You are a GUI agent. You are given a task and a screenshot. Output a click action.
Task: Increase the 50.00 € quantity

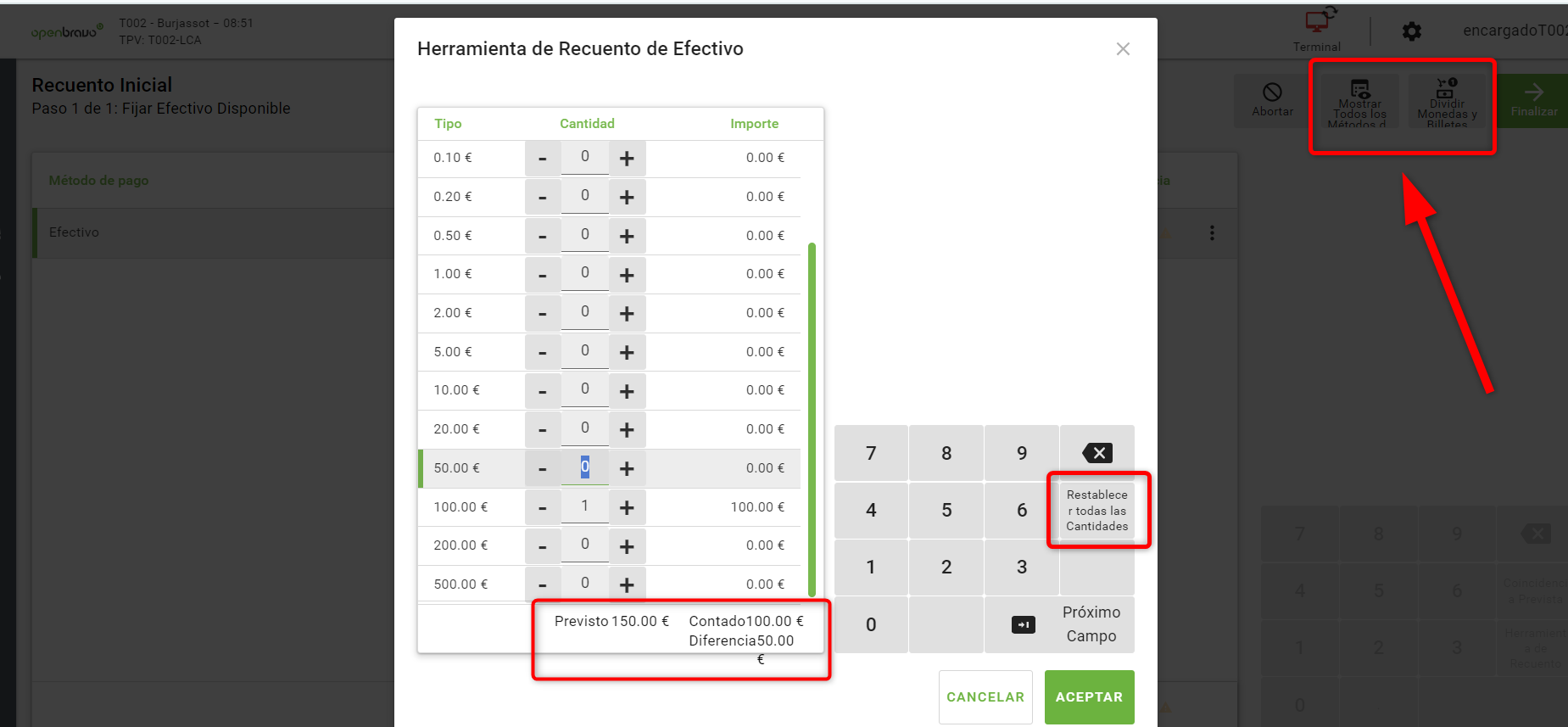(627, 469)
